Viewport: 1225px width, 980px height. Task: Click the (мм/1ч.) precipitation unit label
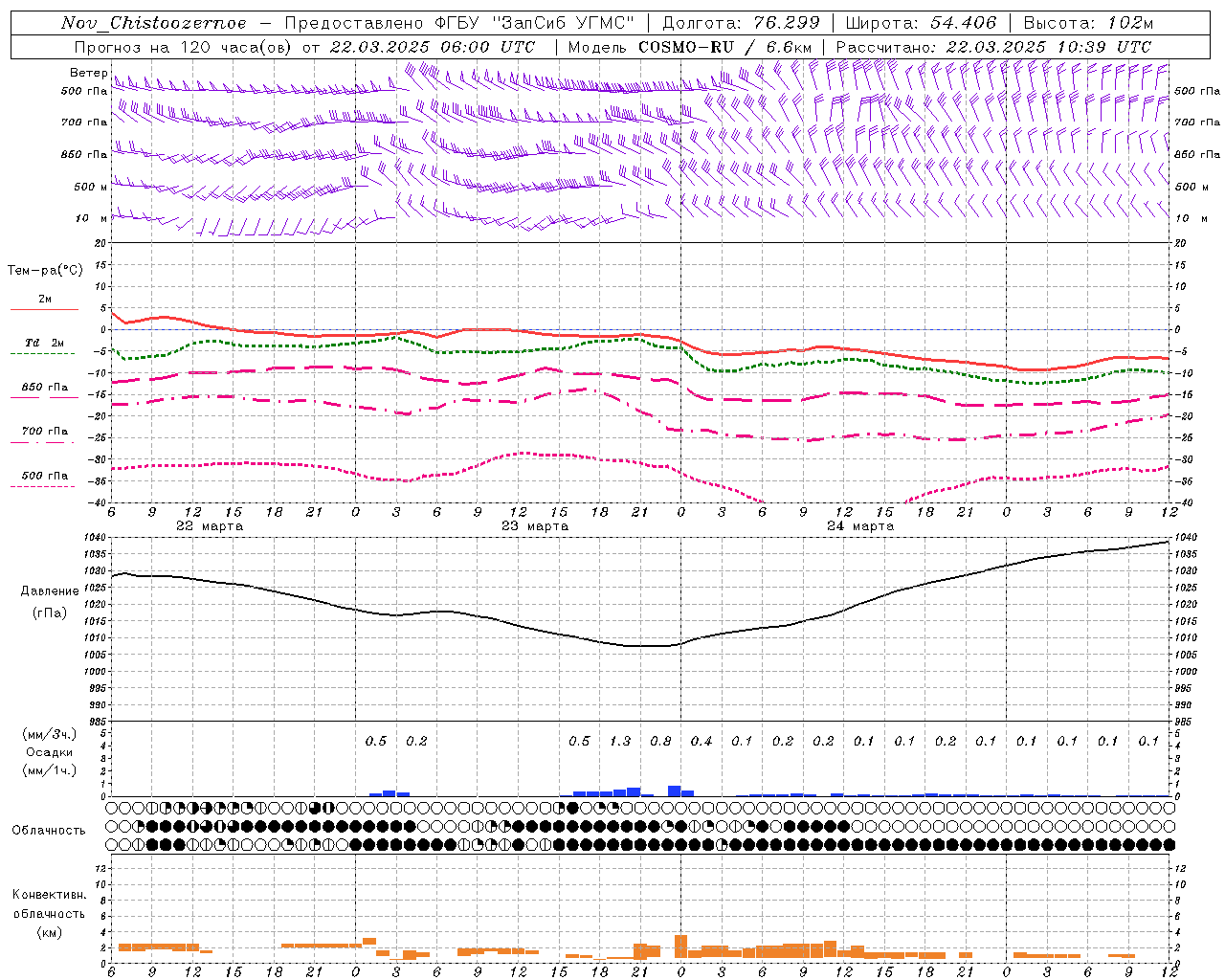50,770
